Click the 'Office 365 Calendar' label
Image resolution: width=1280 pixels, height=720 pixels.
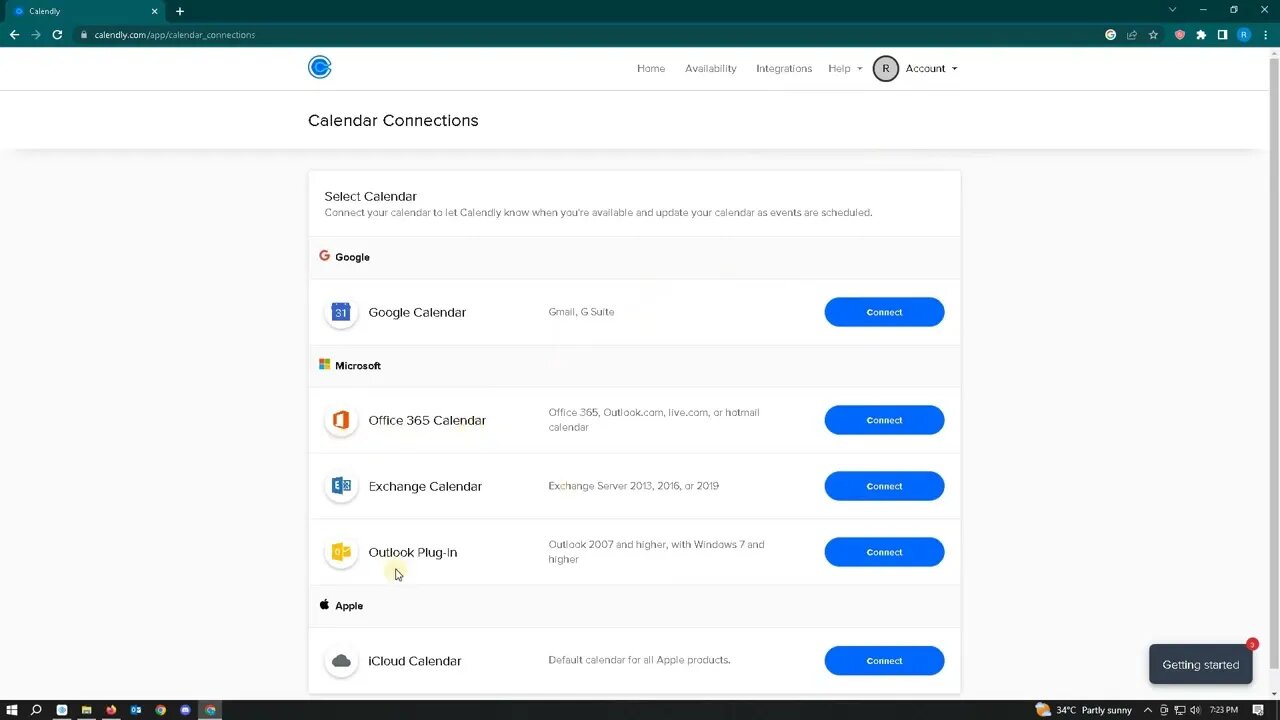(x=427, y=420)
